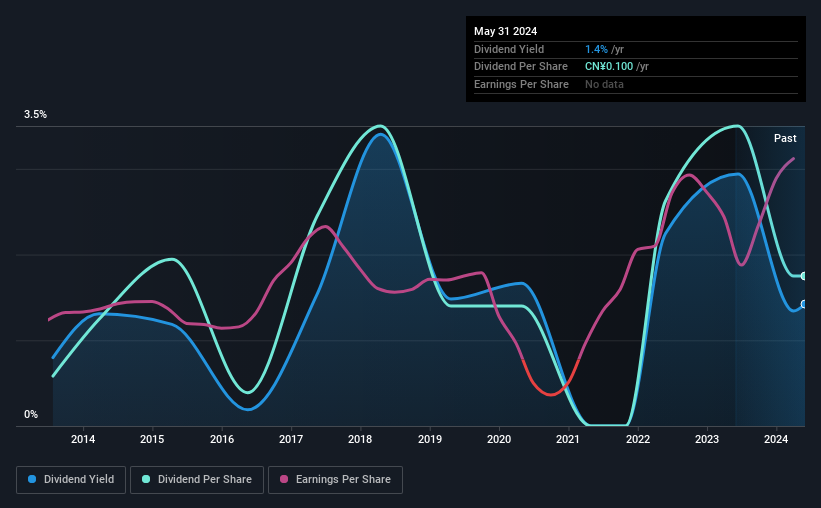The height and width of the screenshot is (508, 821).
Task: Click the Dividend Per Share tooltip row label
Action: pos(521,67)
